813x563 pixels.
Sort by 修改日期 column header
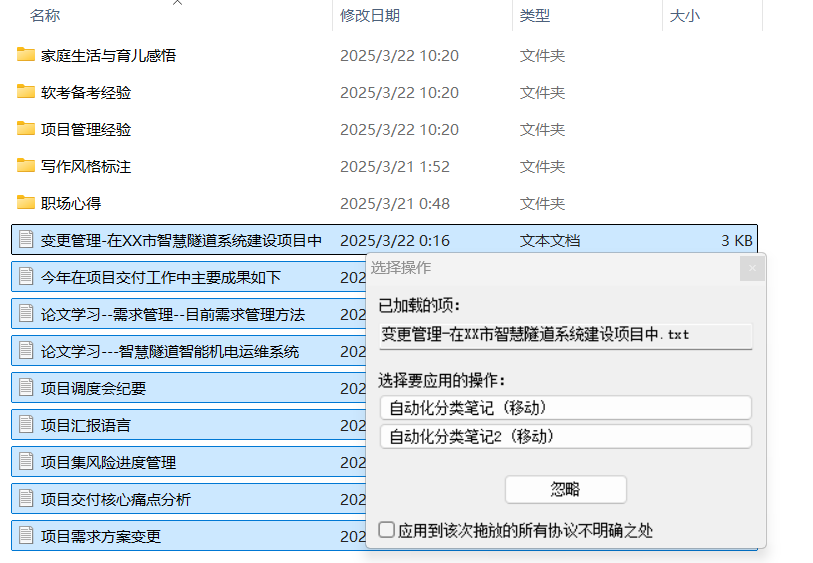coord(370,16)
